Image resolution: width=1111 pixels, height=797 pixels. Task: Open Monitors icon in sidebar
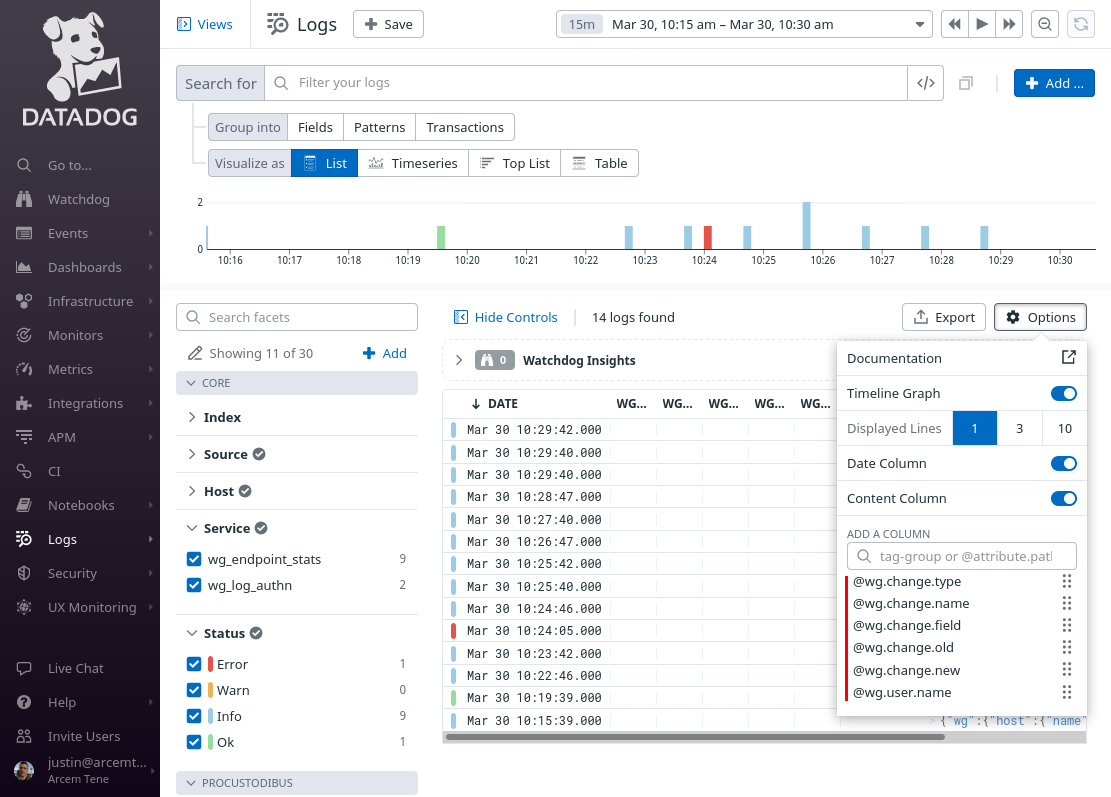[24, 335]
